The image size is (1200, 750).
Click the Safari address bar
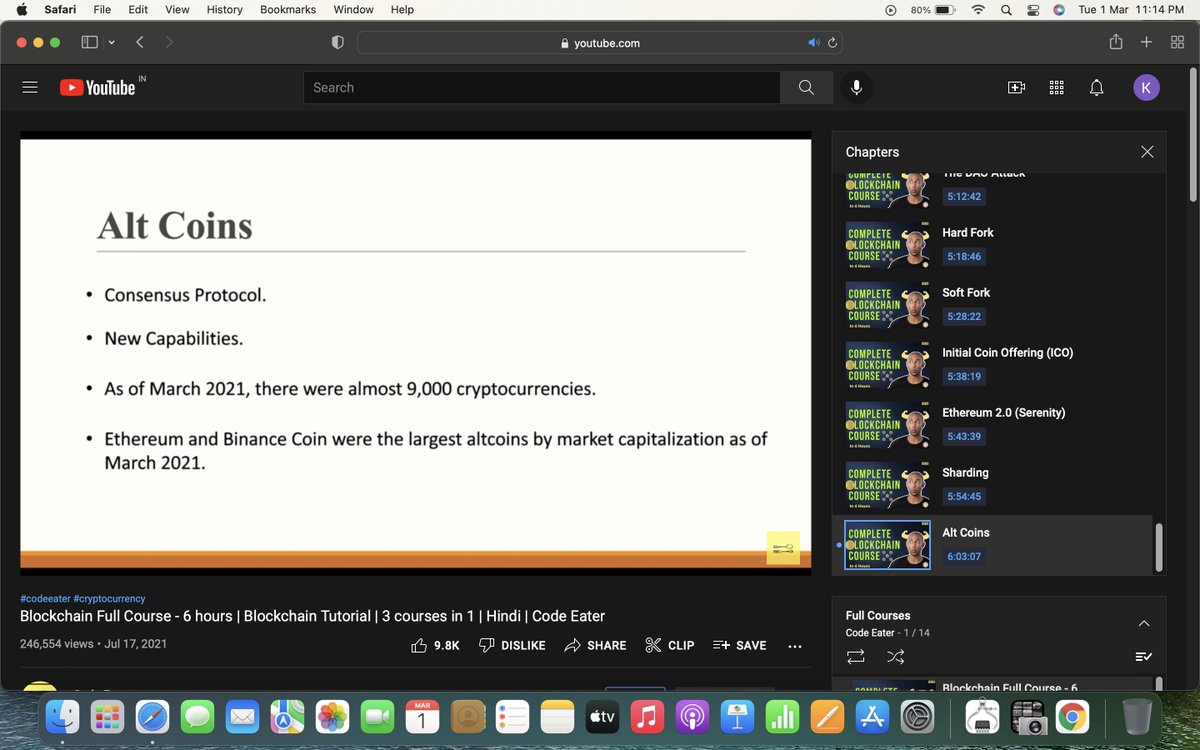[x=600, y=43]
